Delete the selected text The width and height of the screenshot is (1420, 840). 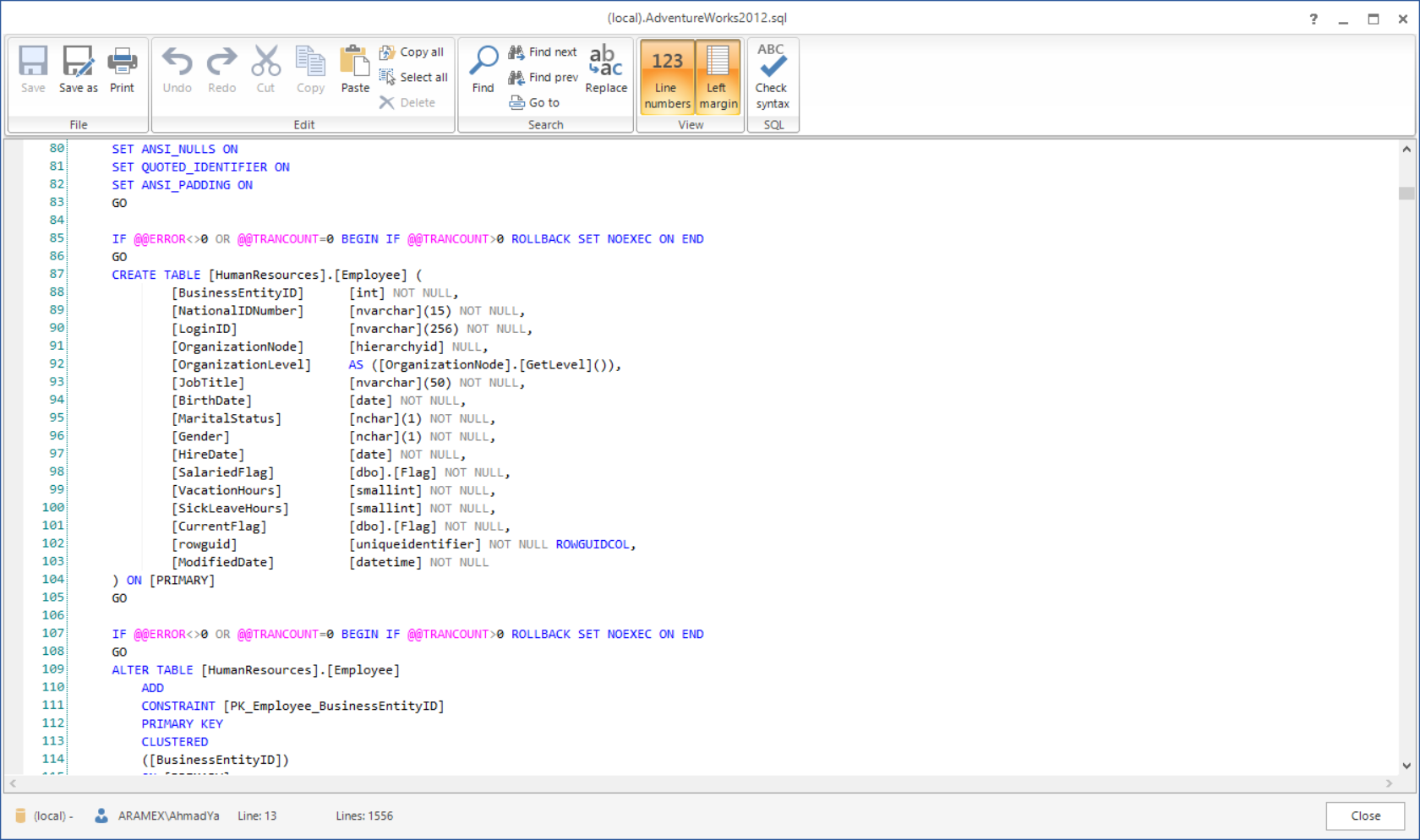(412, 102)
